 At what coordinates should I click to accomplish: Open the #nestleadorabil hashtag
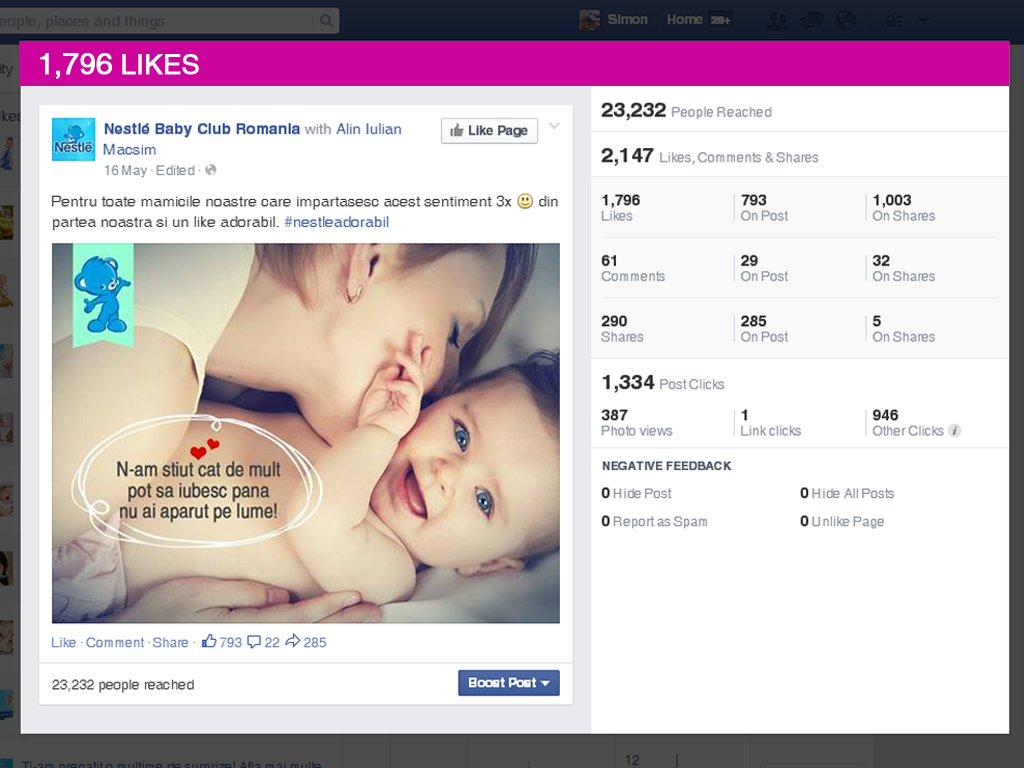(x=336, y=222)
